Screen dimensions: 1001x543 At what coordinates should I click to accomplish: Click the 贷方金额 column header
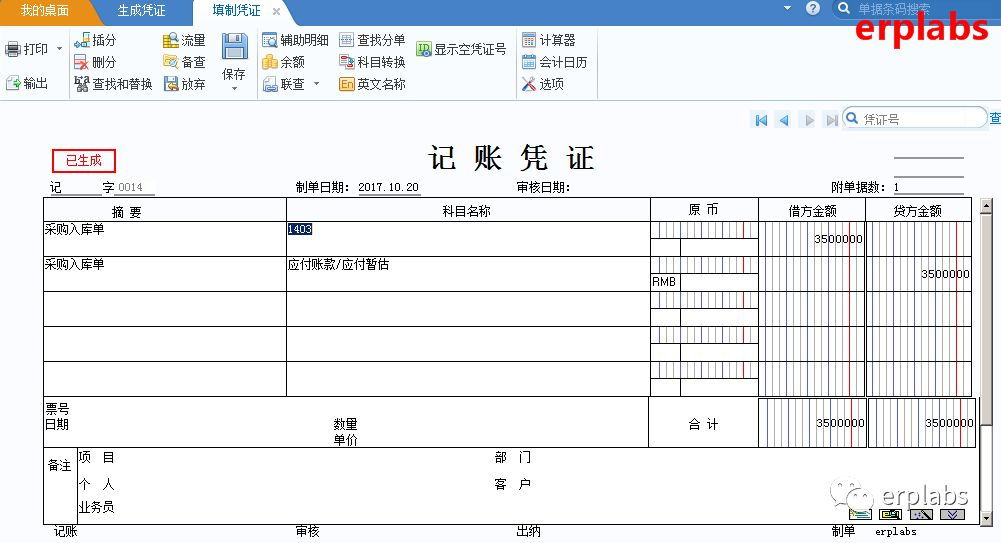click(x=919, y=211)
